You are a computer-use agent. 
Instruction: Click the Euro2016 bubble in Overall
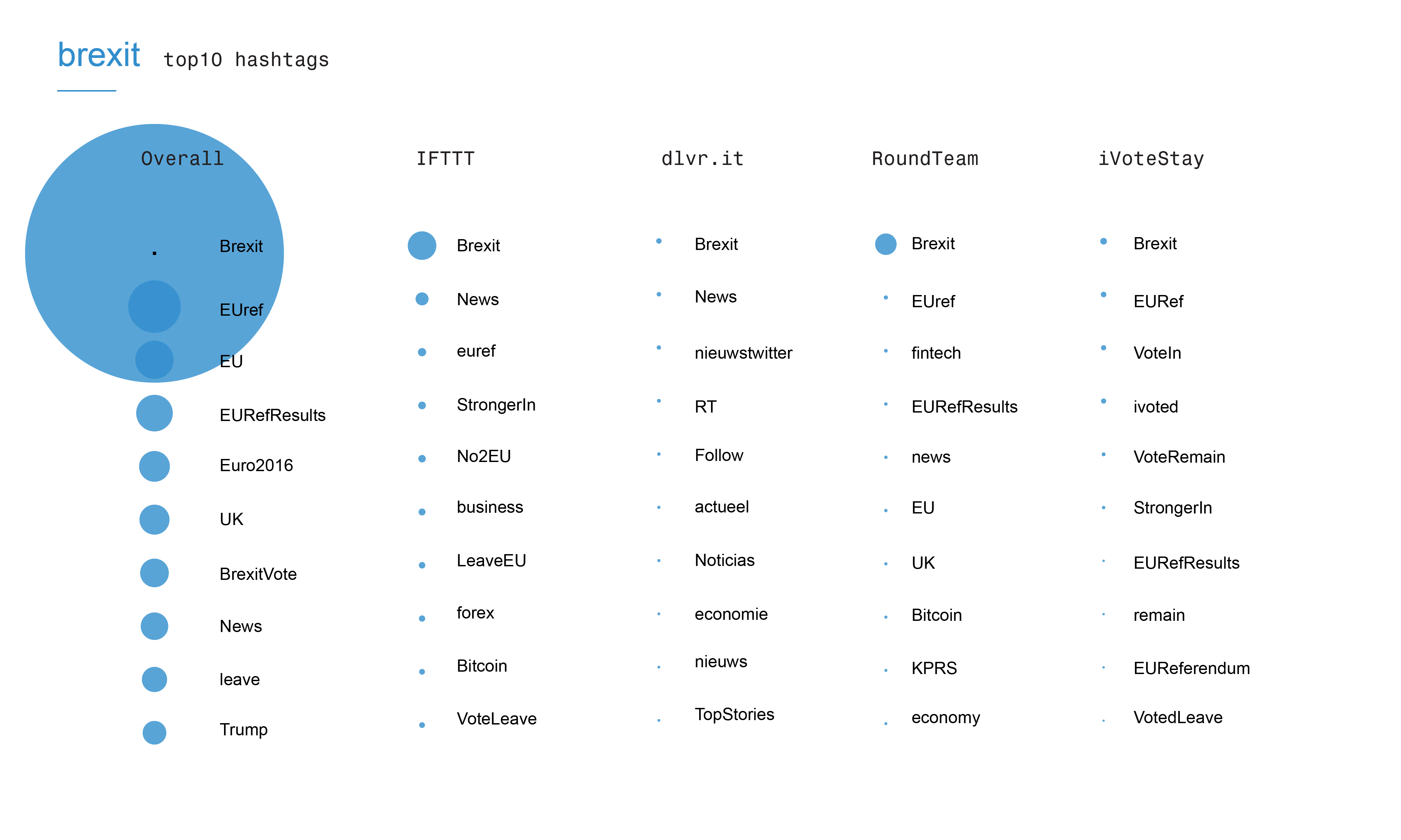point(155,466)
